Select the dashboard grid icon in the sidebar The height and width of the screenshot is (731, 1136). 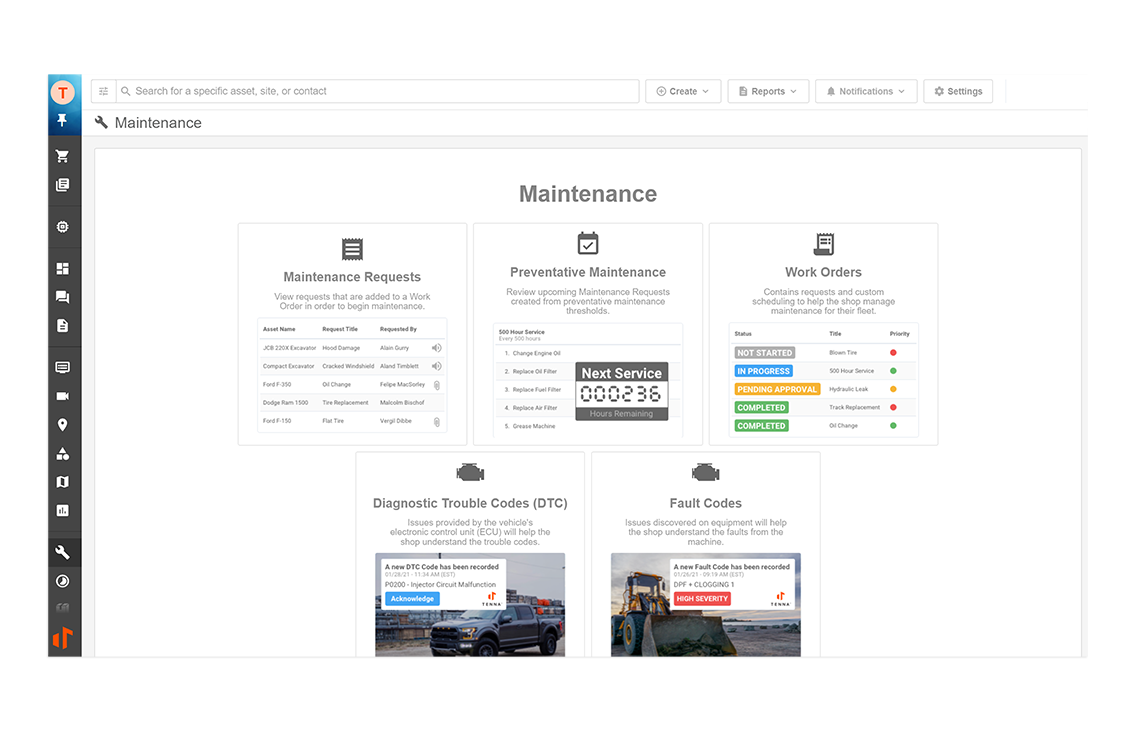[x=63, y=267]
